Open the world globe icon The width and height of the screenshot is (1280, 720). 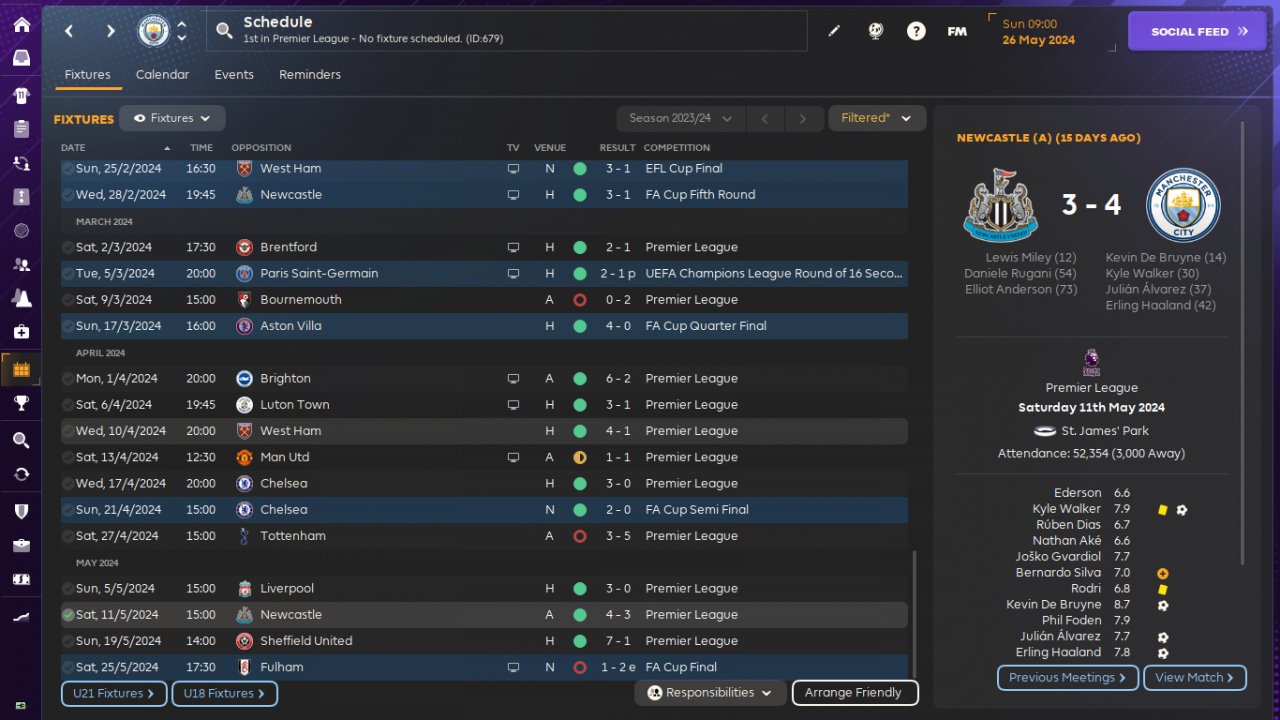click(x=876, y=31)
